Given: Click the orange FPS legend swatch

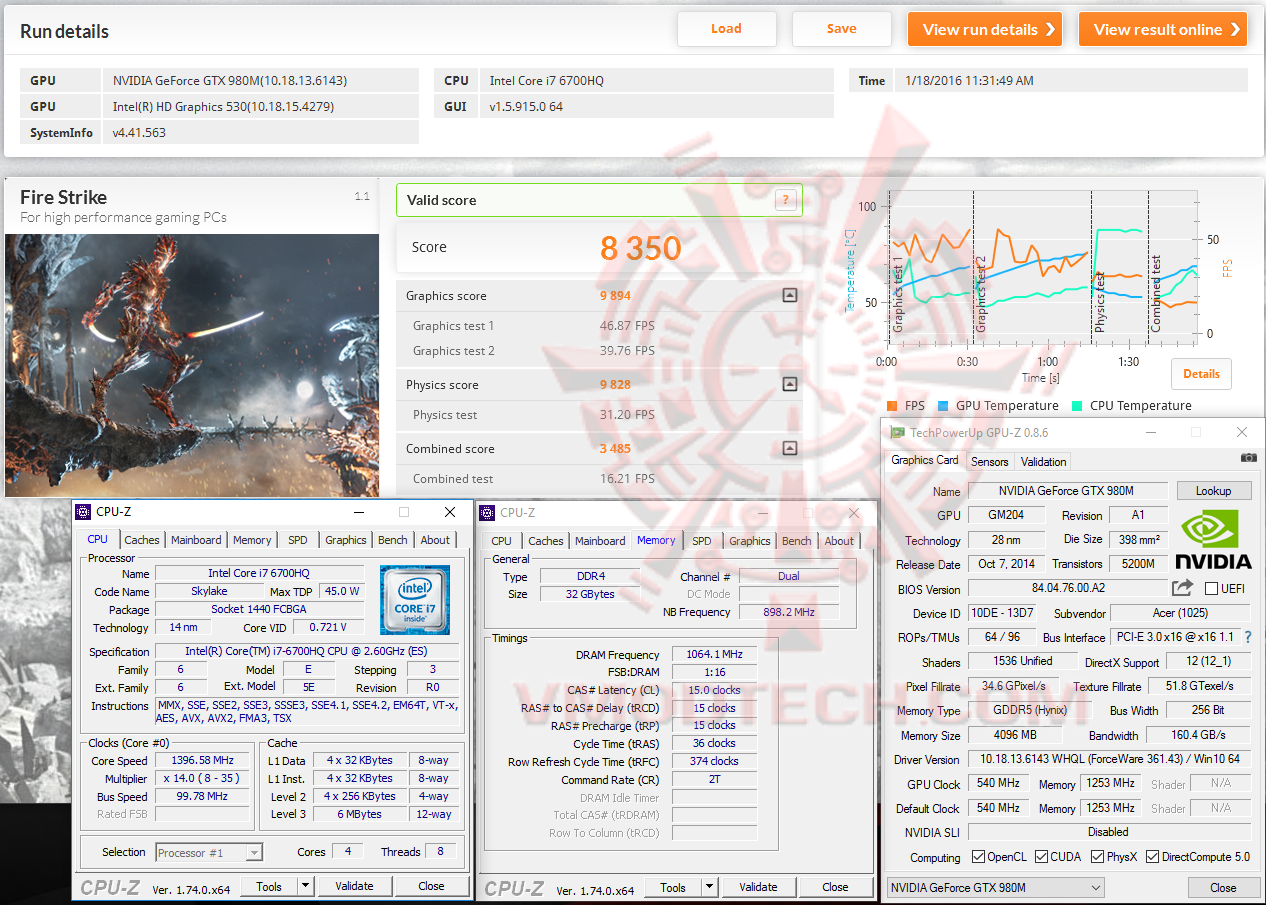Looking at the screenshot, I should 892,406.
